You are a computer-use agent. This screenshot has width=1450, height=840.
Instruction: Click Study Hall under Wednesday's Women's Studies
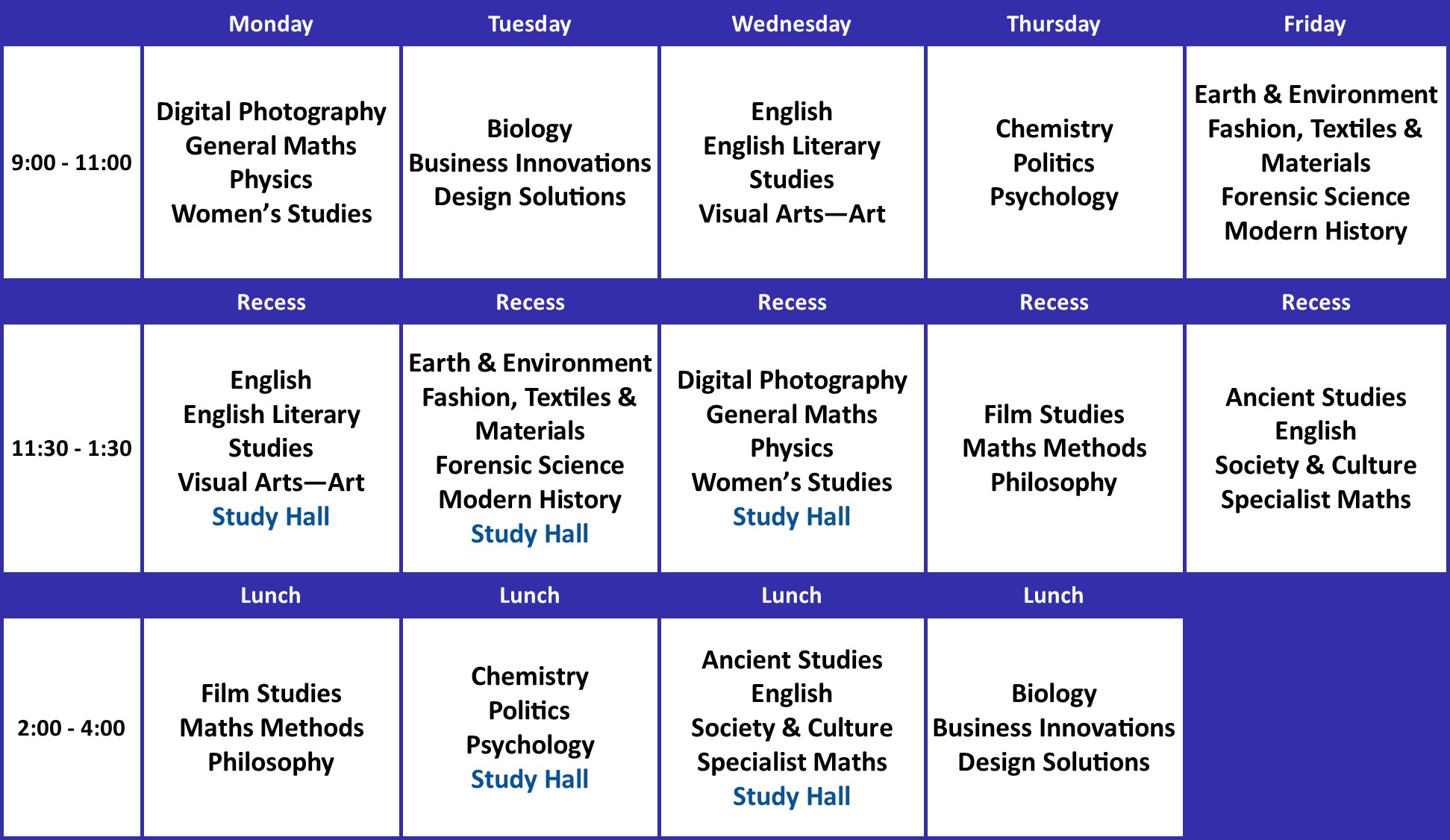(791, 516)
